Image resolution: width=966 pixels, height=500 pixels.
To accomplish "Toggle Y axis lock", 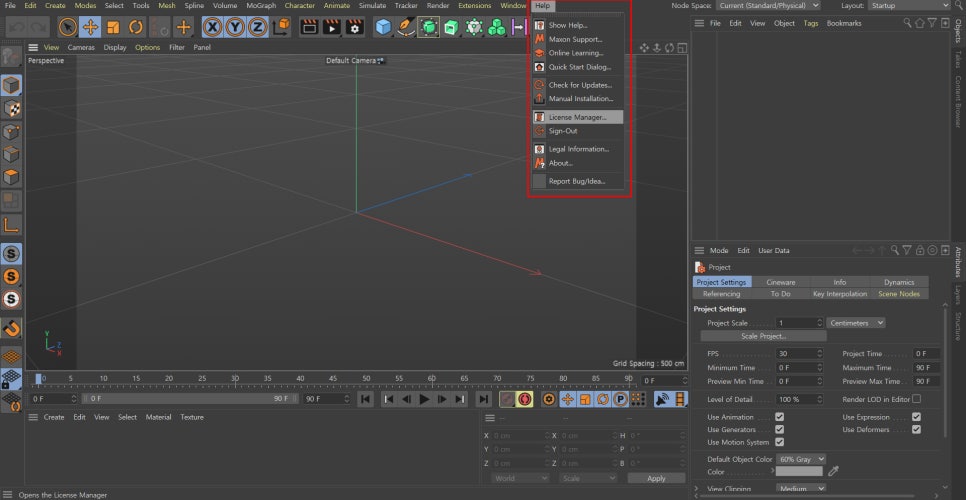I will click(x=235, y=27).
